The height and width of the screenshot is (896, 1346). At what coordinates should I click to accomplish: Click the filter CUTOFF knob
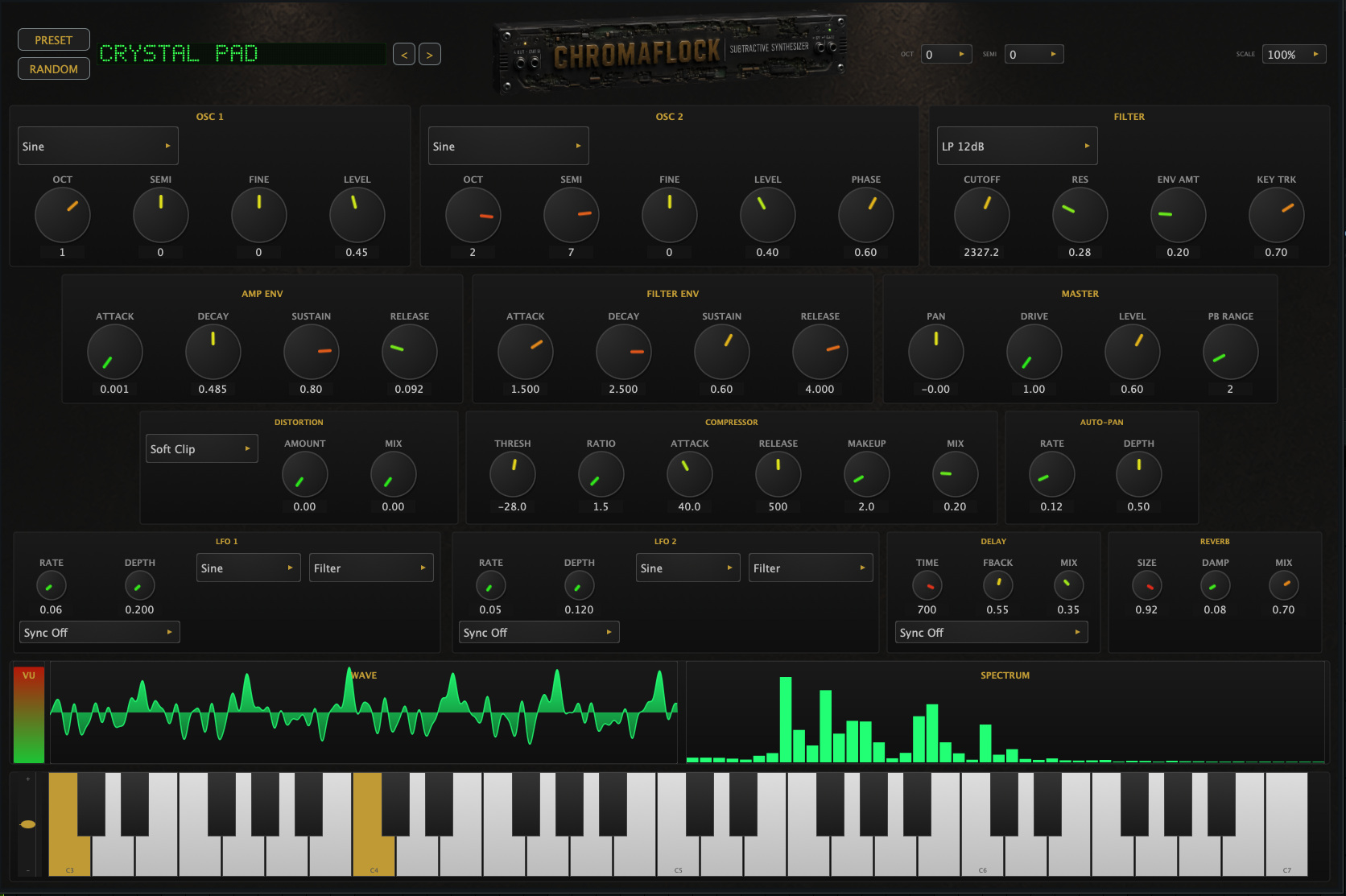pyautogui.click(x=981, y=215)
